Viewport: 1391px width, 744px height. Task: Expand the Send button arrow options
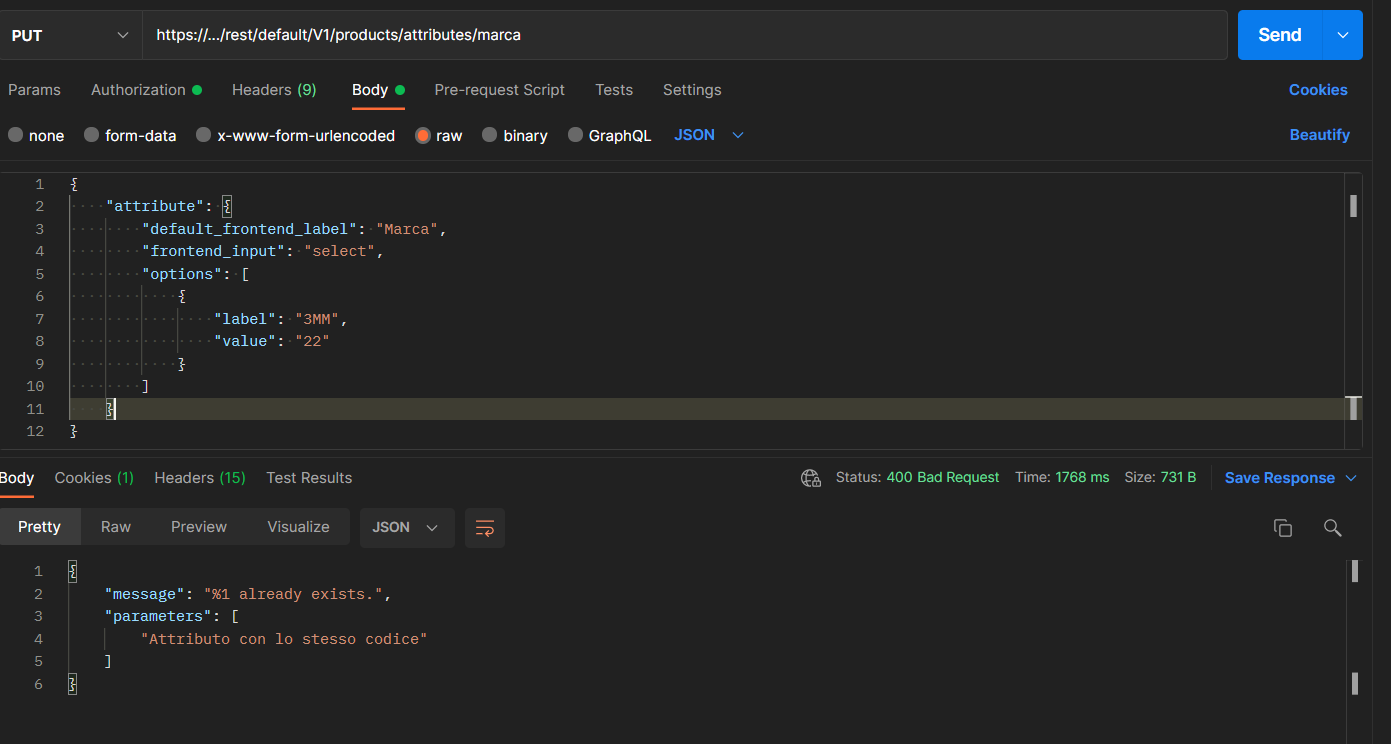(1342, 35)
